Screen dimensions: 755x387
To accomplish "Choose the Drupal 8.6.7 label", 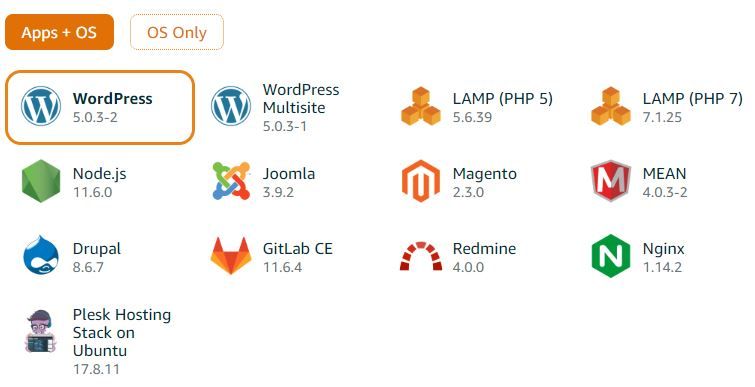I will point(97,257).
